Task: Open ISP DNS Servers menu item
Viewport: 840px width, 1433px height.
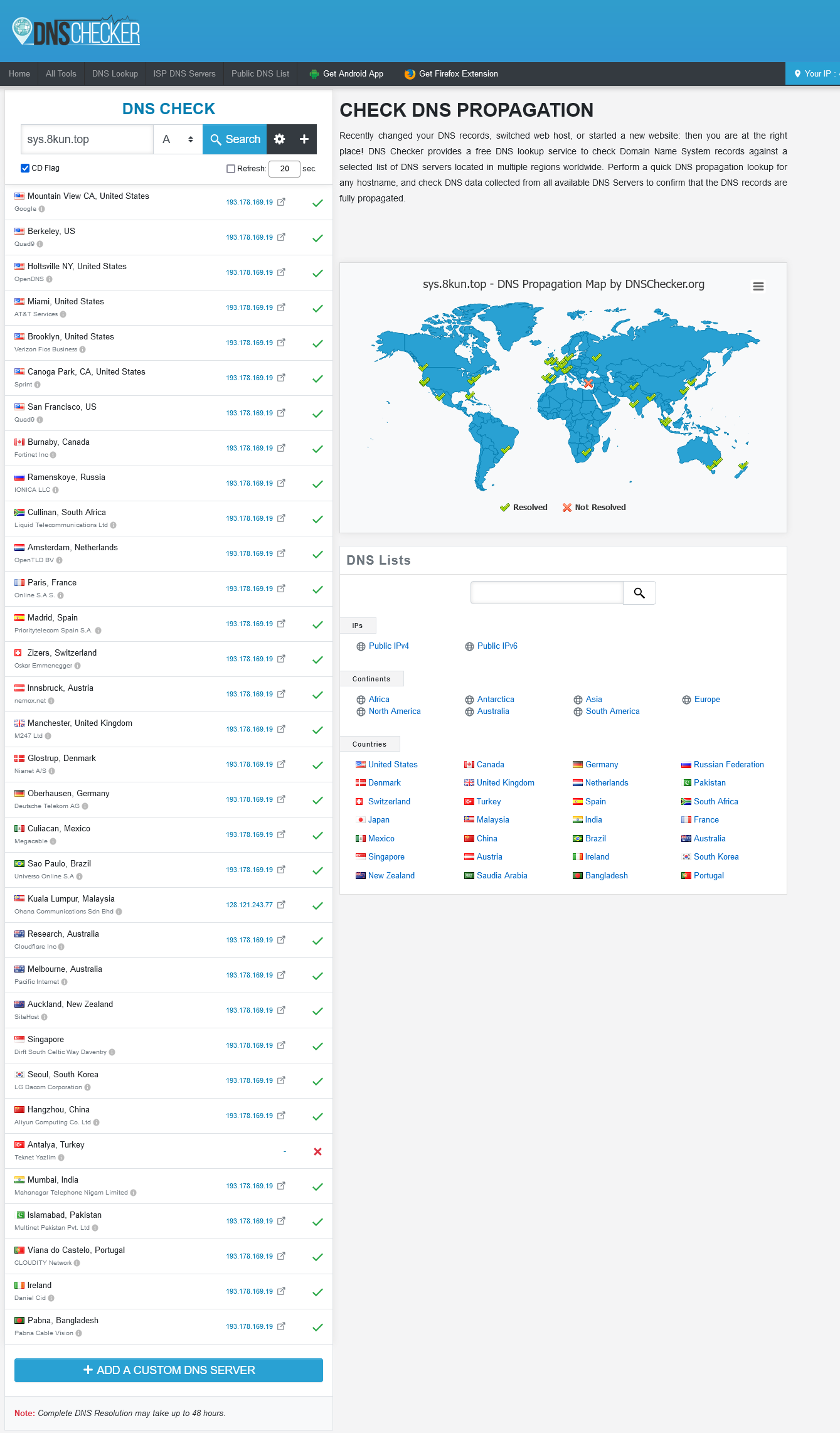Action: 184,73
